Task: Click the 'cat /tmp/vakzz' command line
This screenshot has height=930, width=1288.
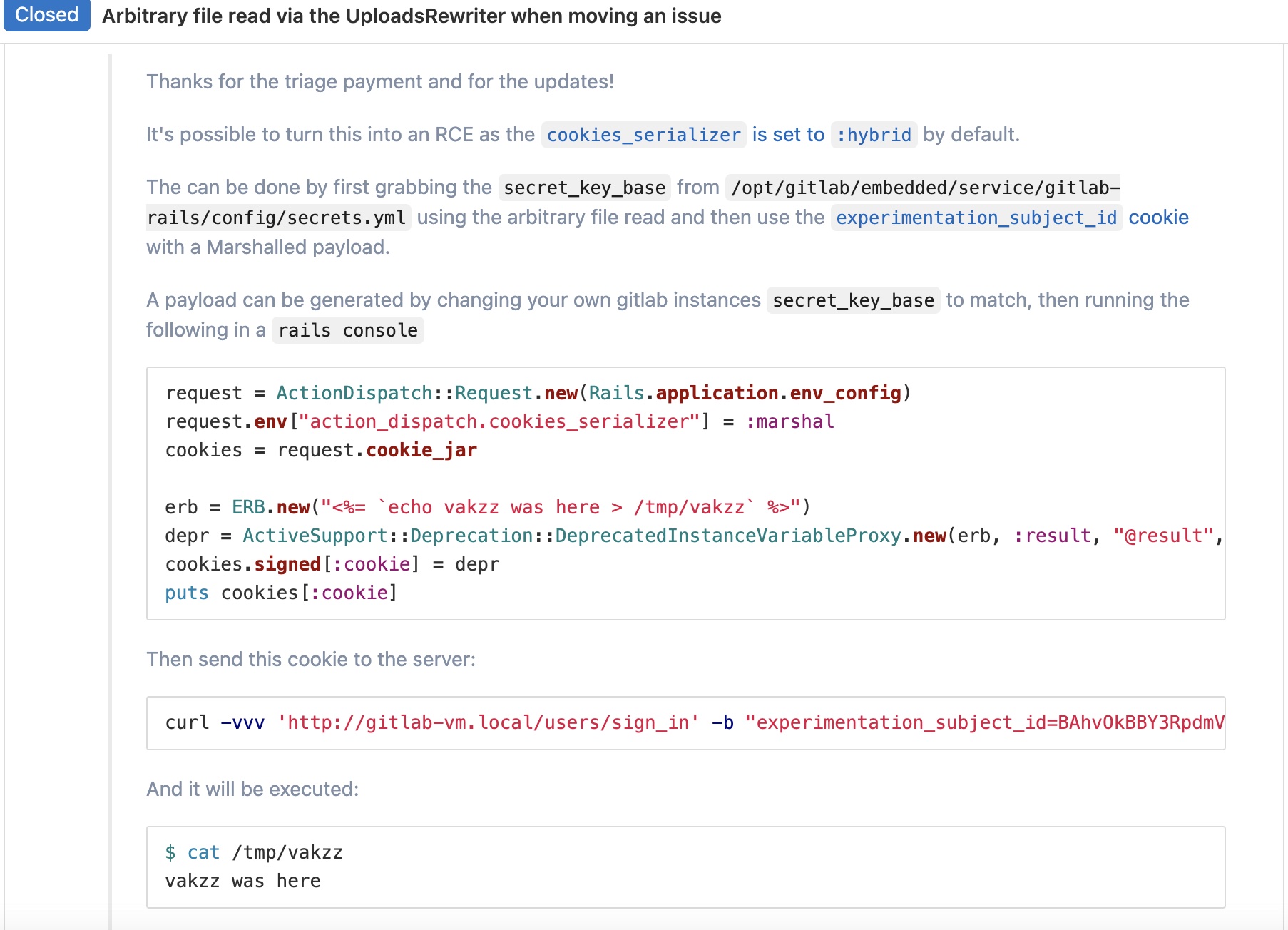Action: click(x=254, y=852)
